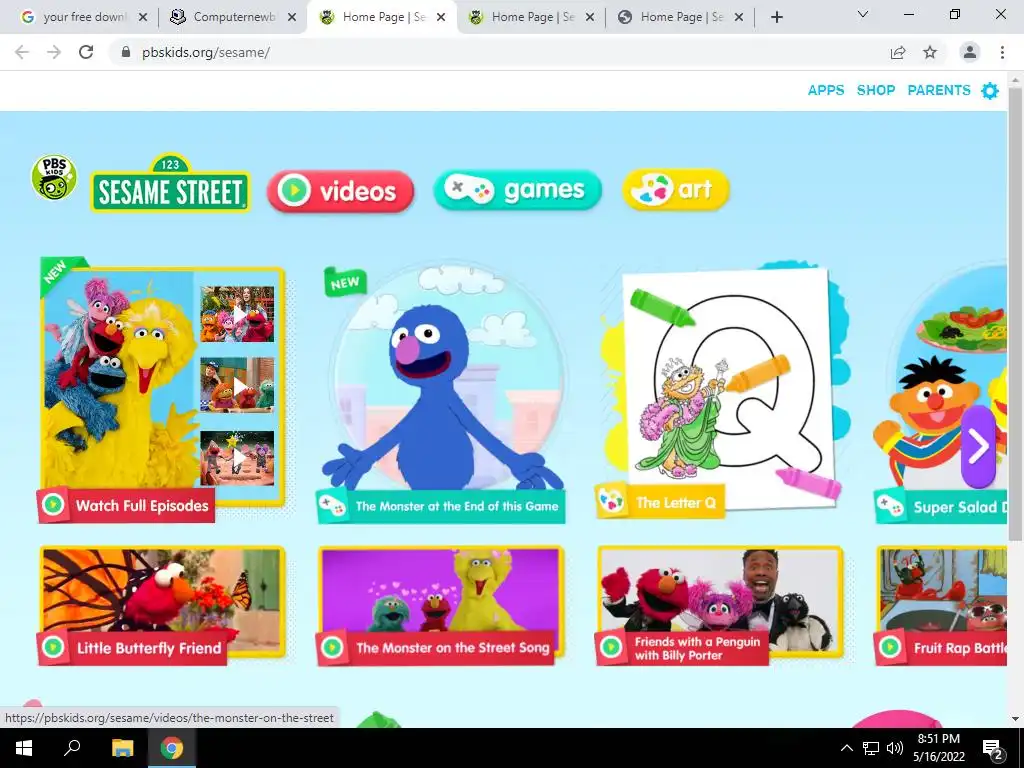This screenshot has height=768, width=1024.
Task: Bookmark this tab star icon
Action: [x=930, y=52]
